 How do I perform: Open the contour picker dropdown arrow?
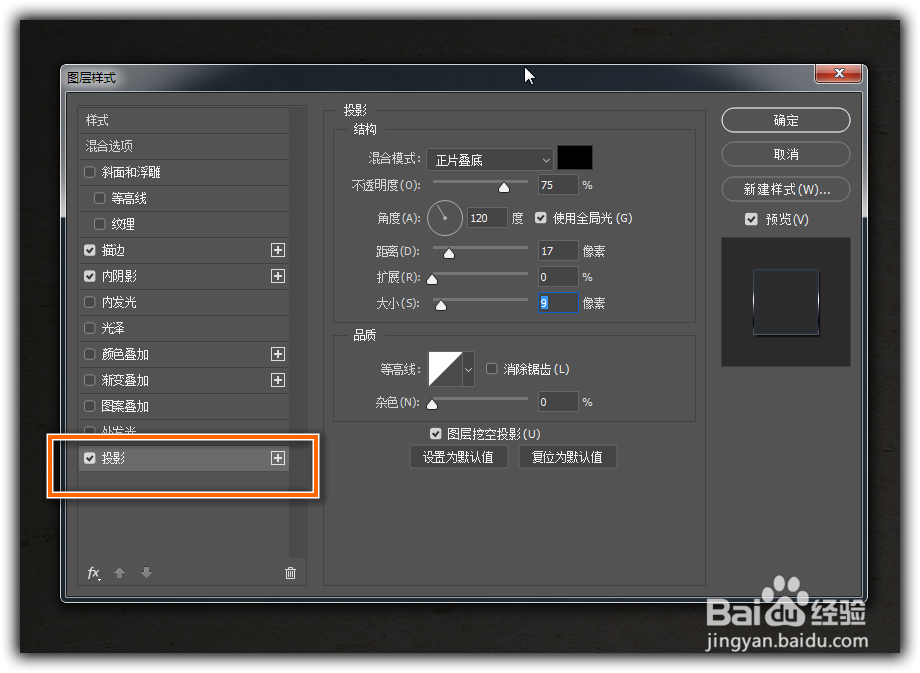coord(467,369)
